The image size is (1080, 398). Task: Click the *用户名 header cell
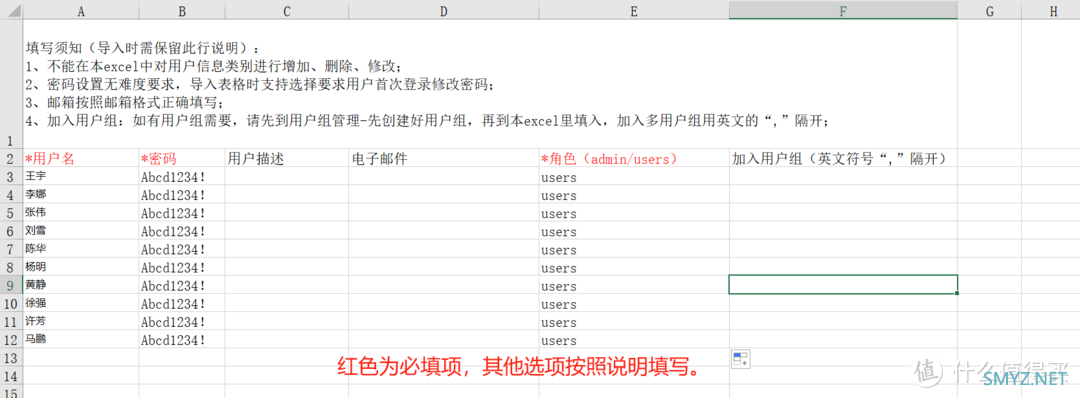[81, 158]
